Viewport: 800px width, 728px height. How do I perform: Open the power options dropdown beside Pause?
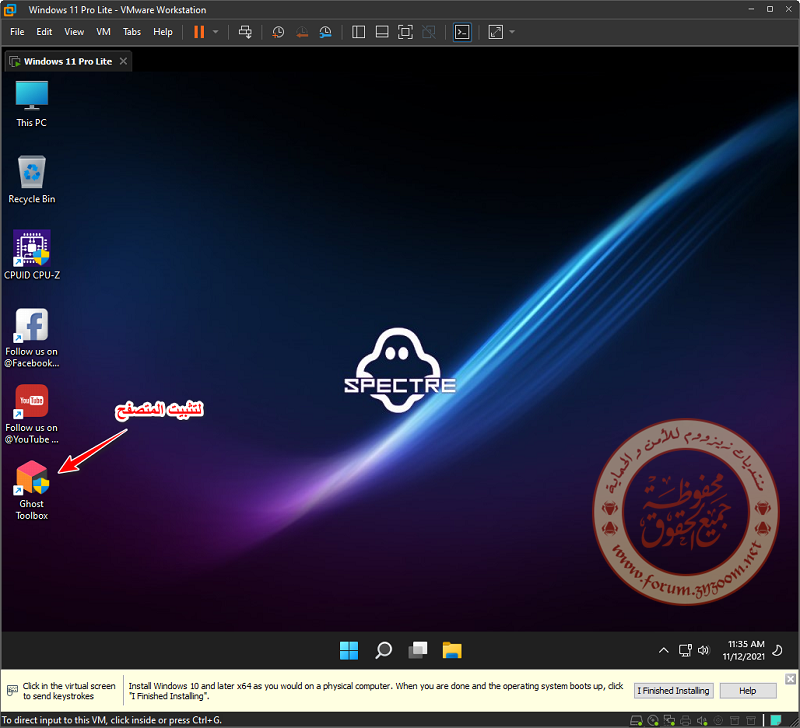tap(216, 32)
